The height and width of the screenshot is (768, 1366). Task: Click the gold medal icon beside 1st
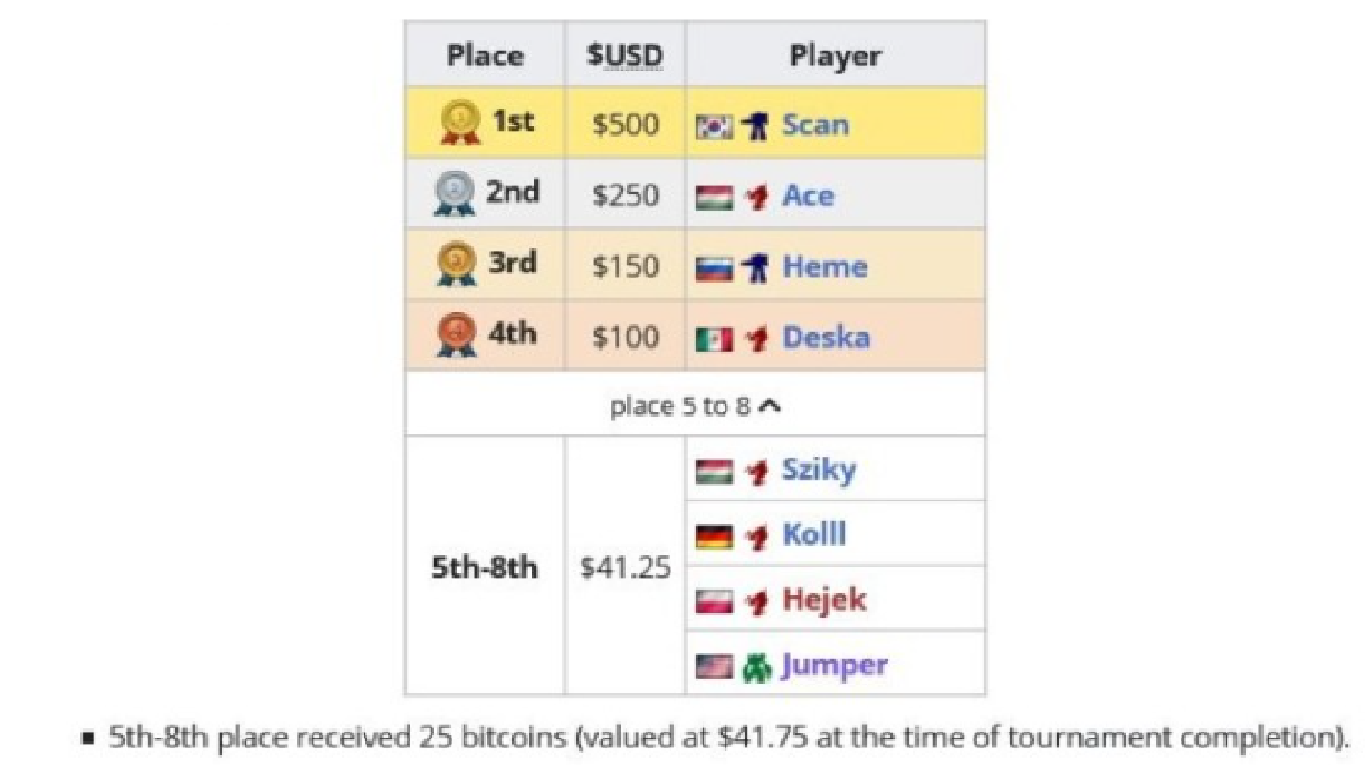(458, 123)
